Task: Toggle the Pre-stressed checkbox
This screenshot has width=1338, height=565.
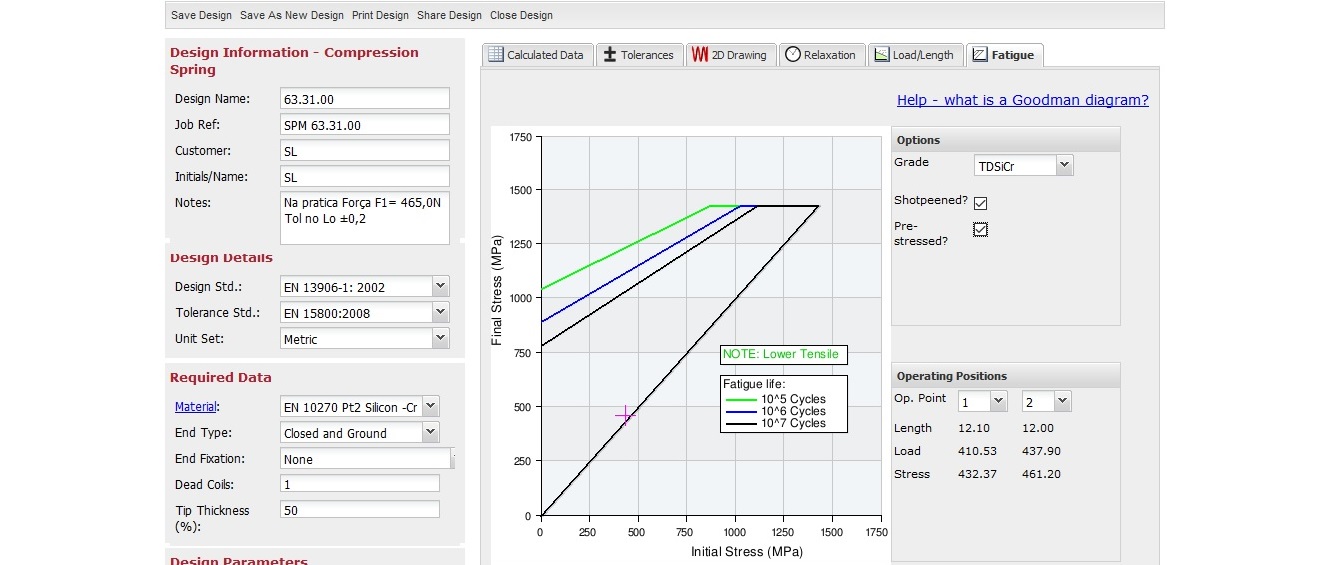Action: click(x=980, y=230)
